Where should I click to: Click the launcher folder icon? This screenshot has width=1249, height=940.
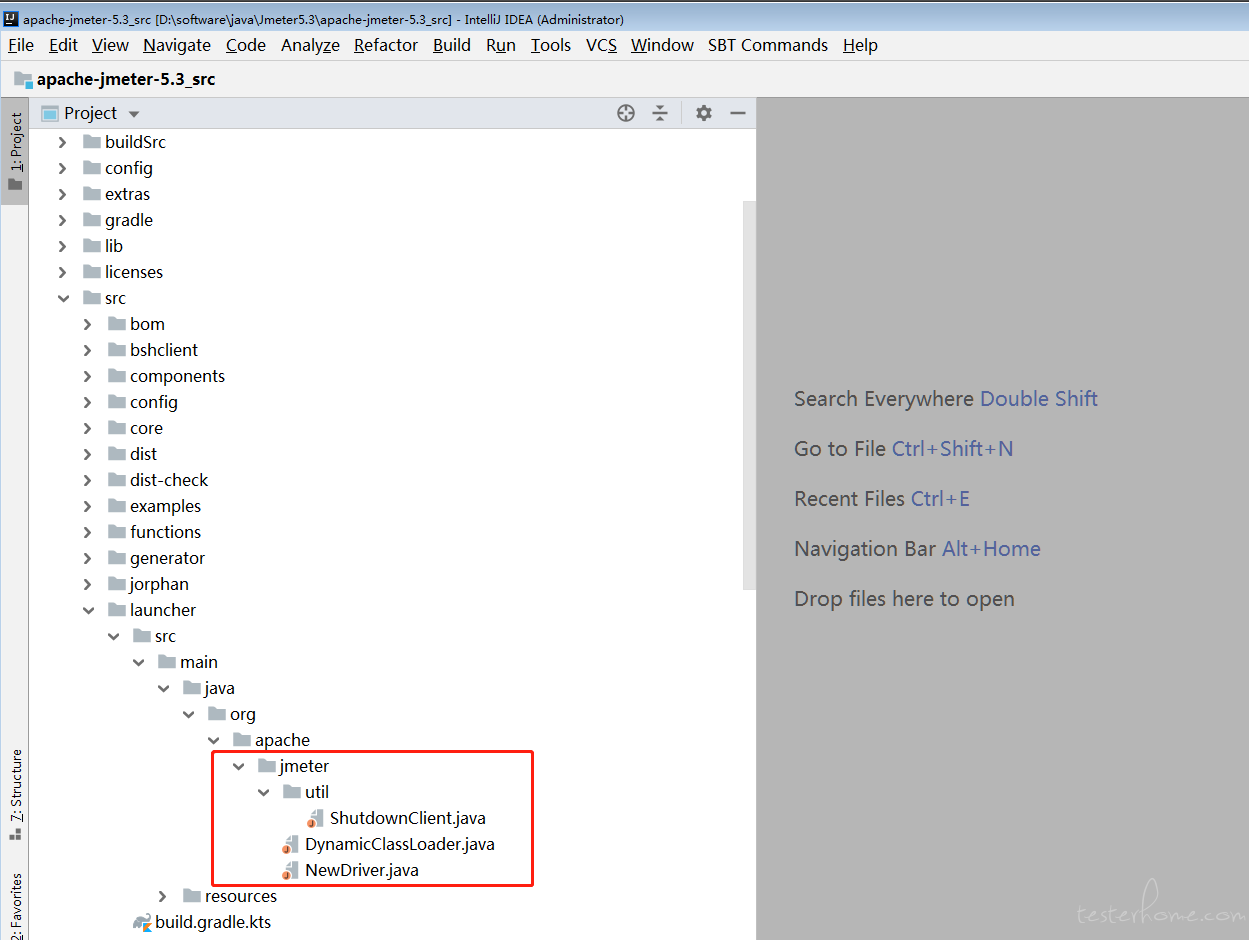coord(116,610)
